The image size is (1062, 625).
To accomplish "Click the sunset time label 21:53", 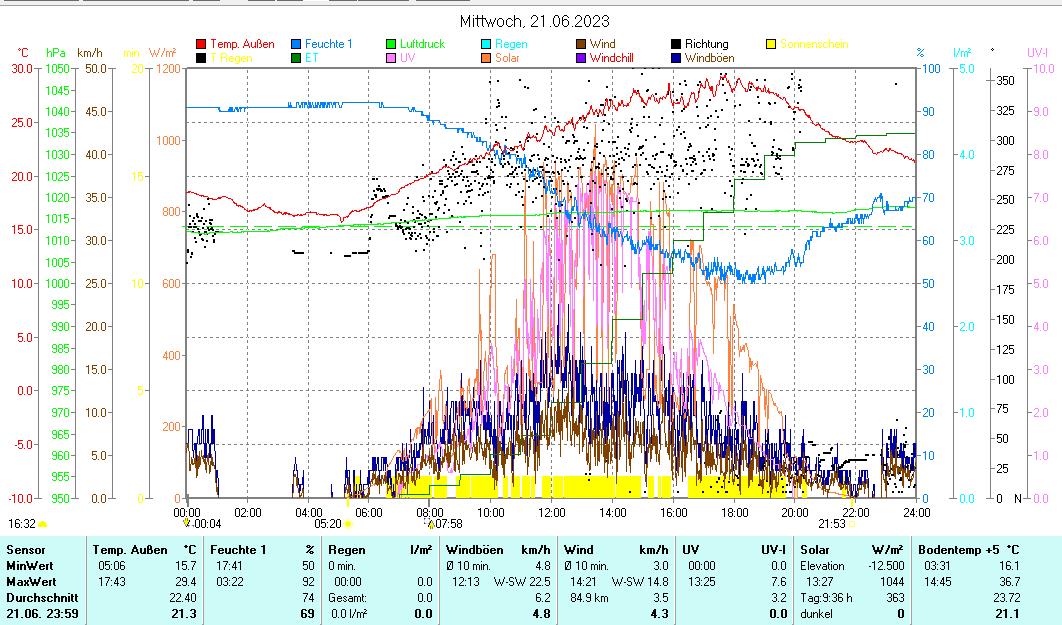I will click(x=831, y=523).
